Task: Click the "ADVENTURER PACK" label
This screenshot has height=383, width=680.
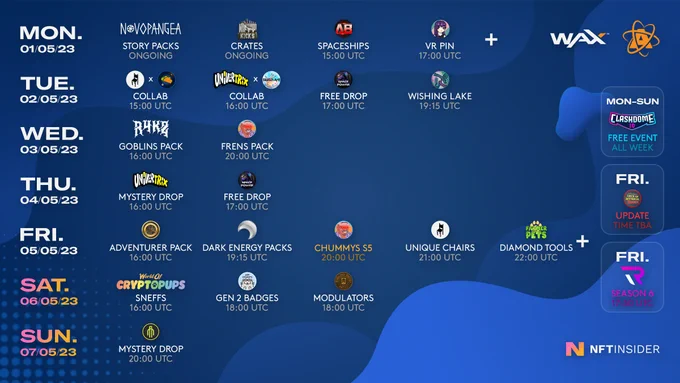Action: tap(150, 247)
